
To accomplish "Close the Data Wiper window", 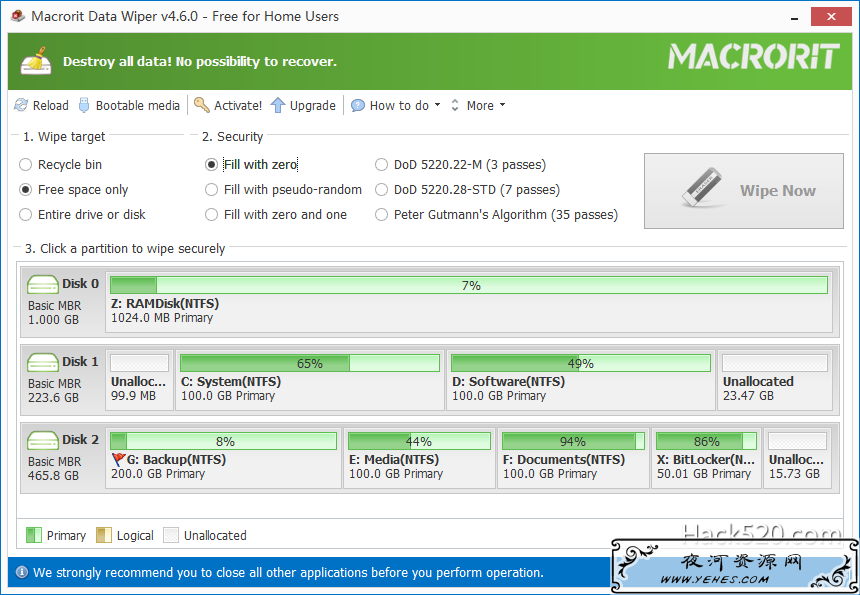I will tap(831, 17).
